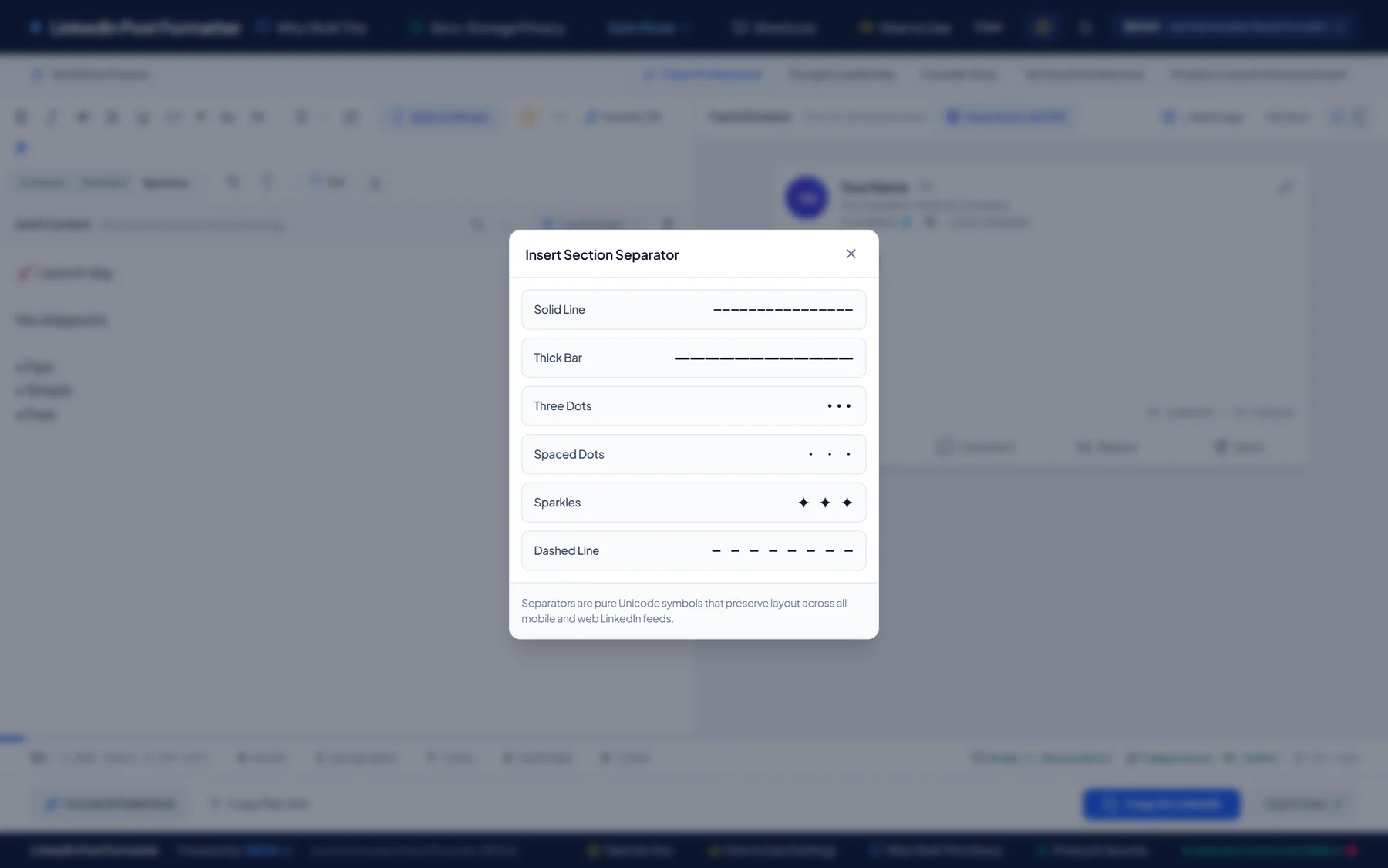Choose the Dashed Line separator
This screenshot has height=868, width=1388.
693,550
